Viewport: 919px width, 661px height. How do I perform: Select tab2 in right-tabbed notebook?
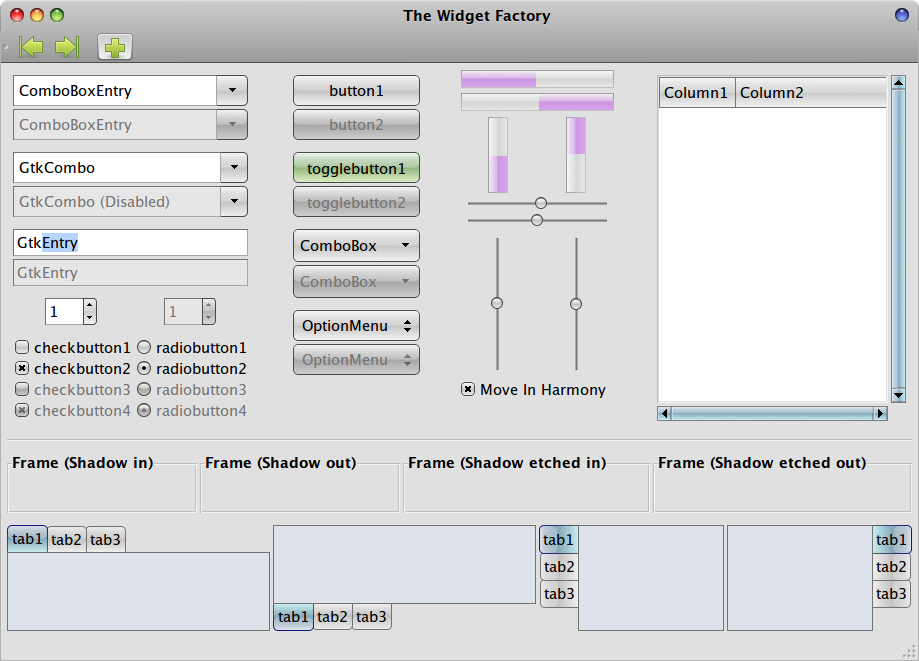[x=891, y=567]
